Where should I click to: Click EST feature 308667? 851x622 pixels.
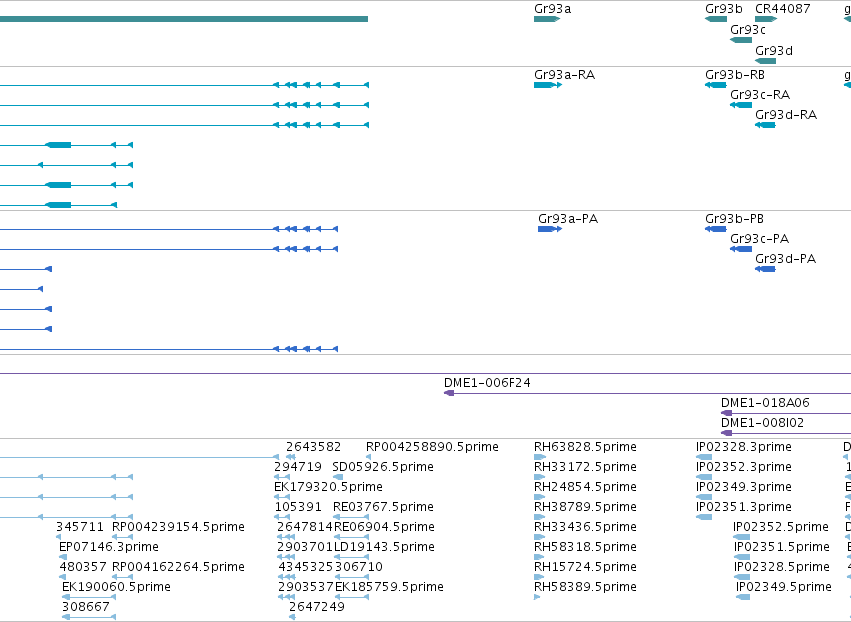(x=89, y=617)
